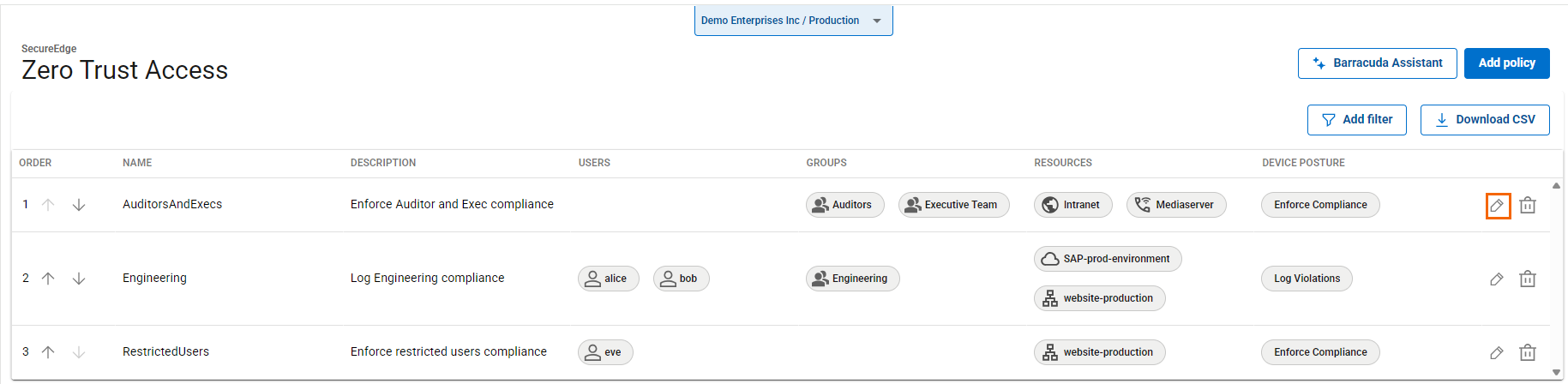This screenshot has height=384, width=1568.
Task: Move RestrictedUsers policy up
Action: pos(49,352)
